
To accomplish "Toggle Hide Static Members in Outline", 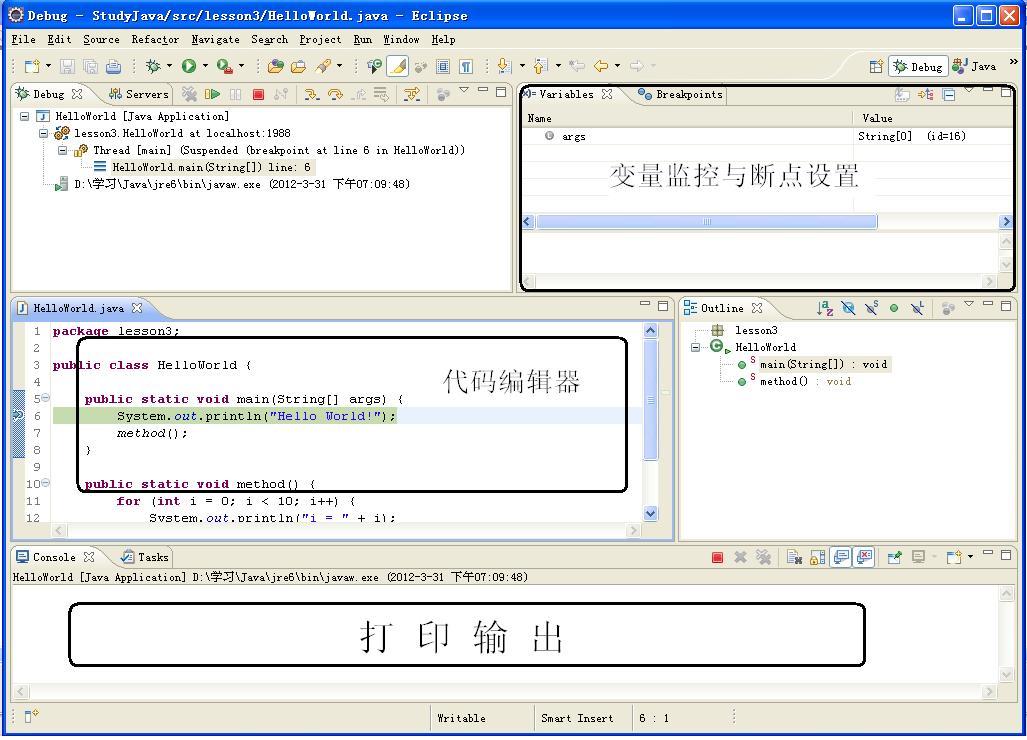I will (871, 308).
